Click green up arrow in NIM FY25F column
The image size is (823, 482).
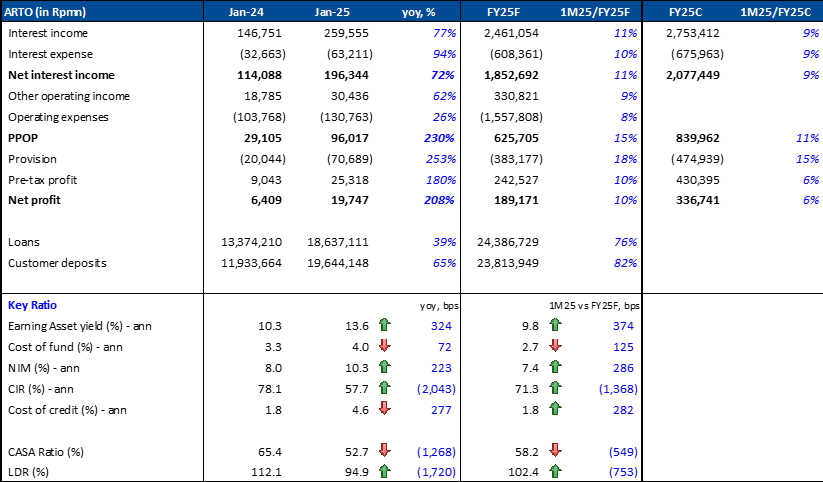click(555, 366)
